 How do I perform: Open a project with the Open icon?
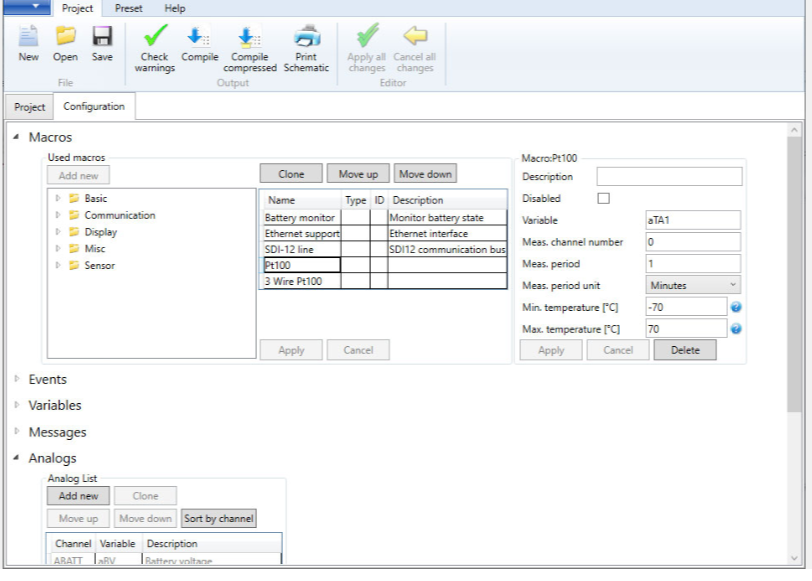pos(65,37)
